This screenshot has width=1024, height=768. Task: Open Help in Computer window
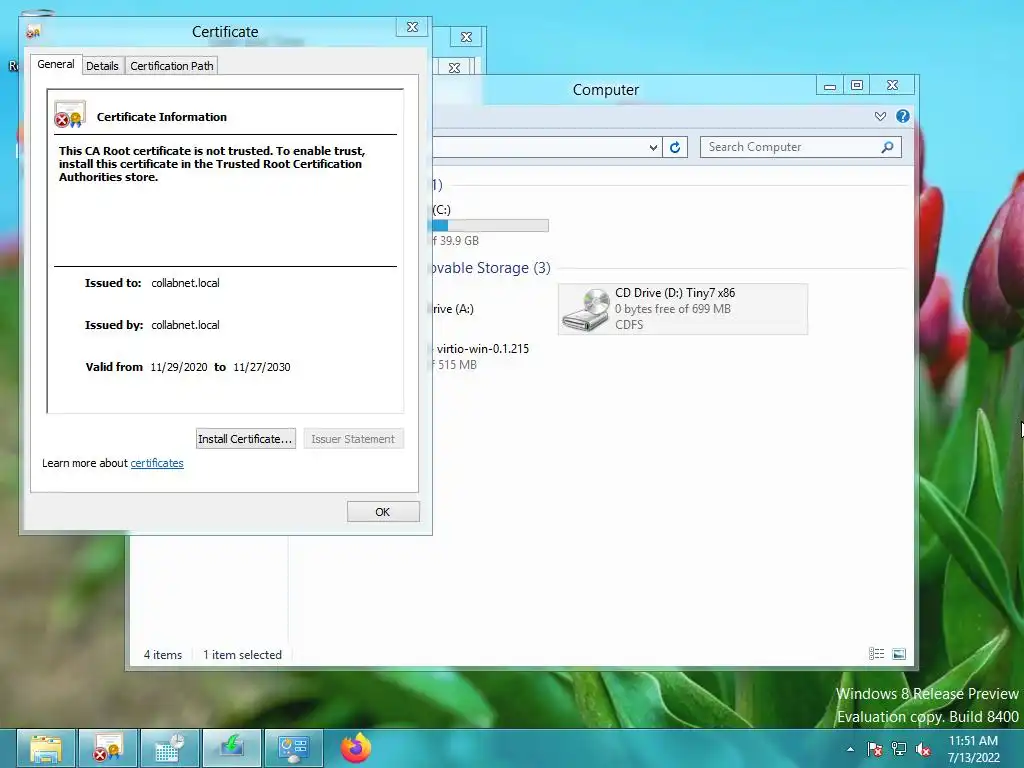tap(903, 116)
